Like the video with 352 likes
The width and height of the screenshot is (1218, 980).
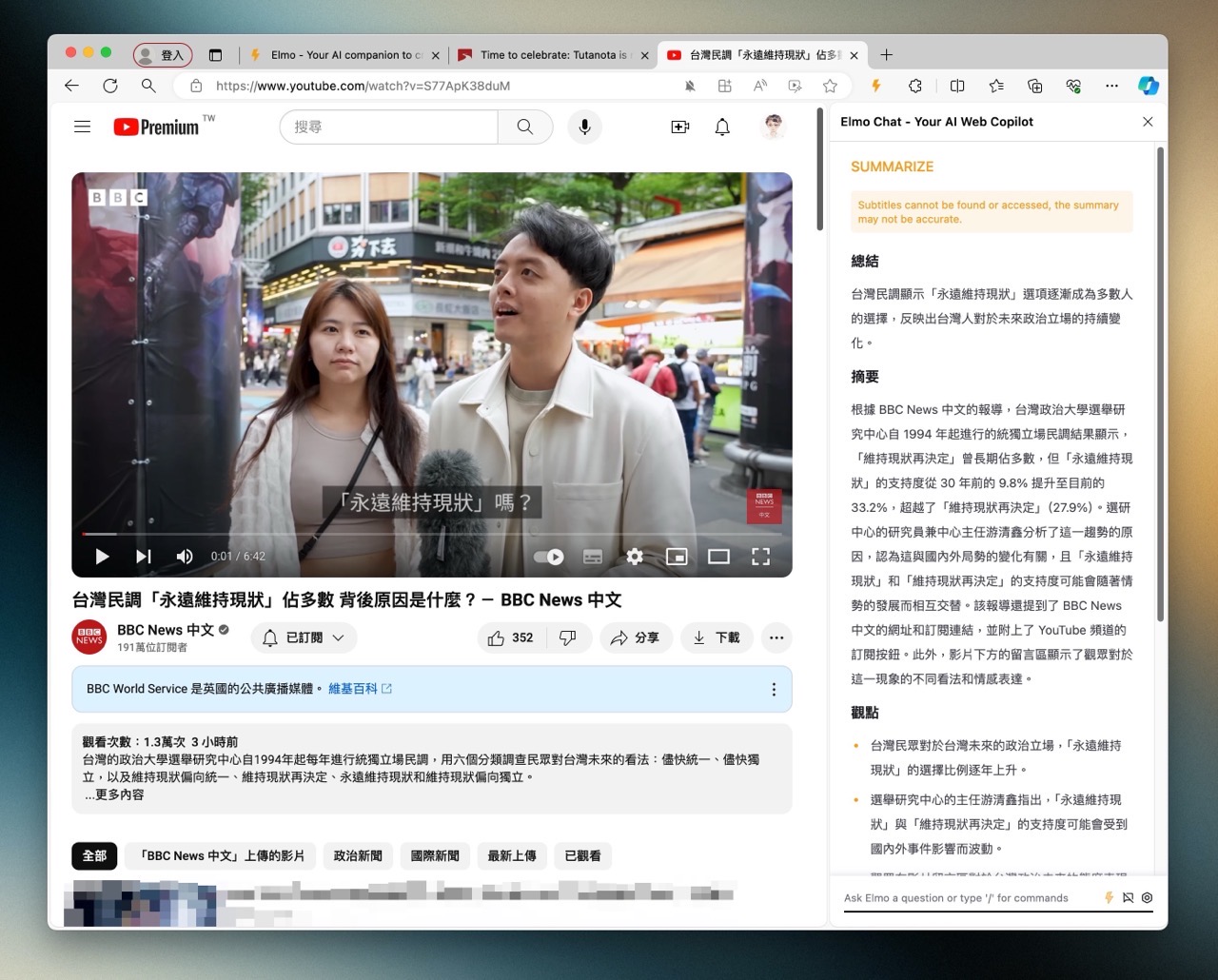[511, 637]
